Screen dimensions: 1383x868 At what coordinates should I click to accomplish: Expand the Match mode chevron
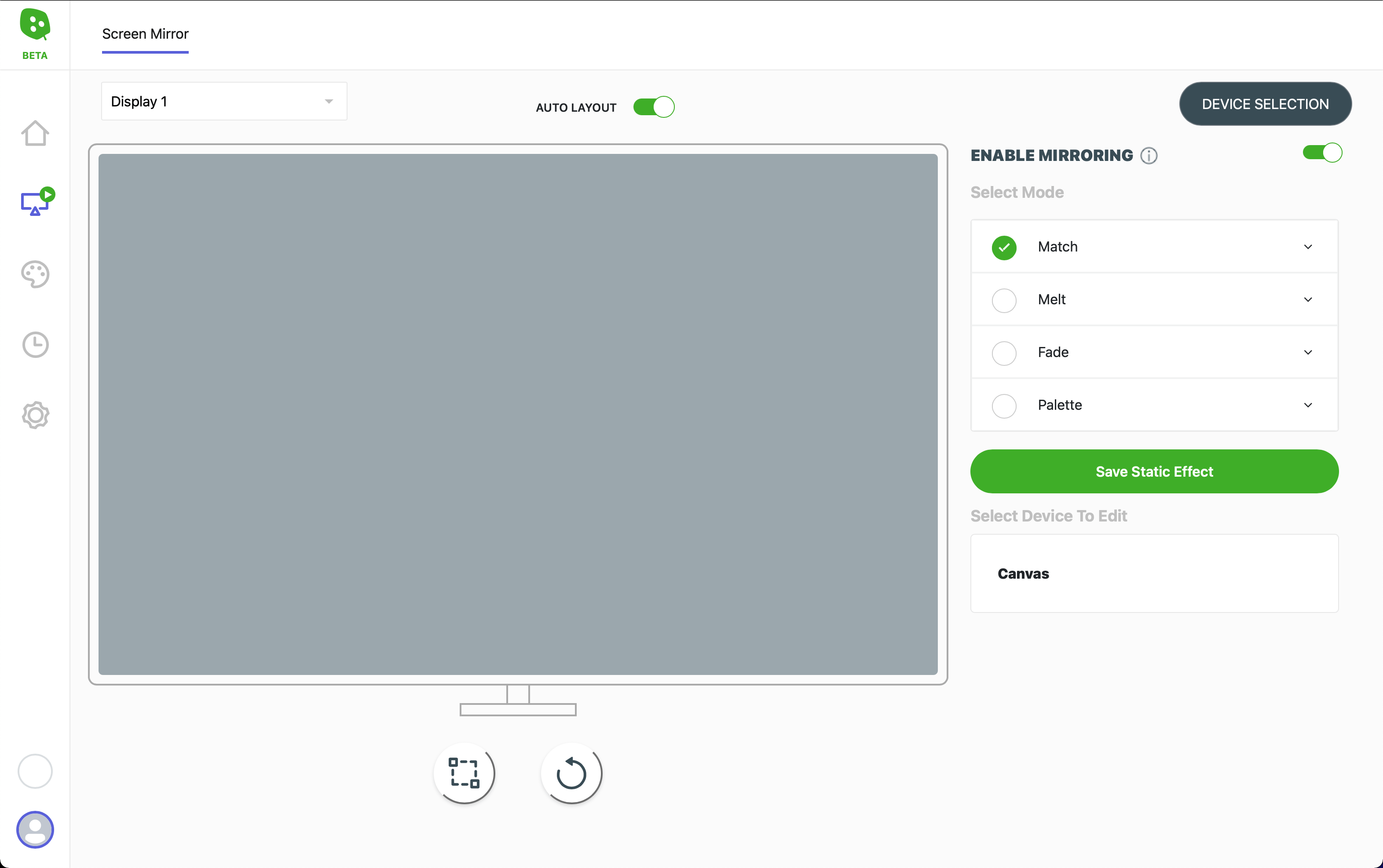(x=1308, y=247)
